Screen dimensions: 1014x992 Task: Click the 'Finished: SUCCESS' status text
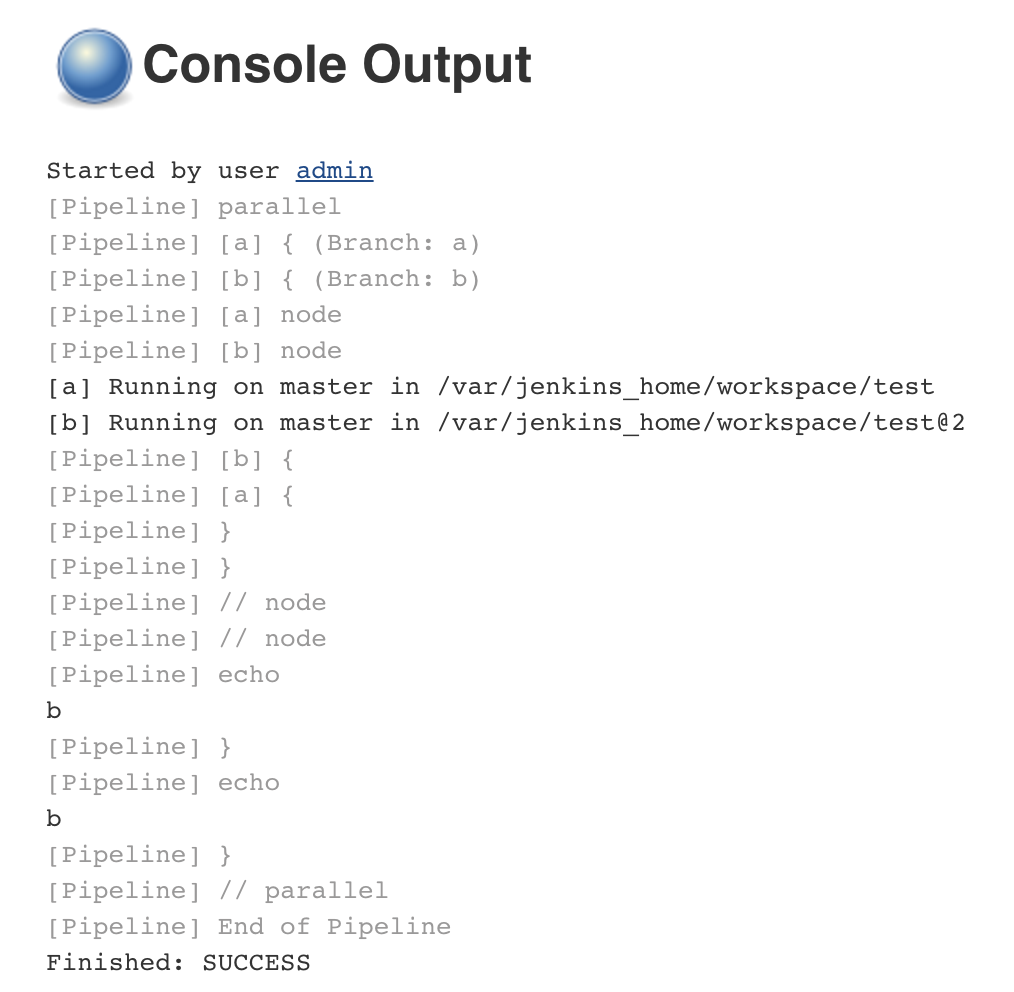(178, 963)
